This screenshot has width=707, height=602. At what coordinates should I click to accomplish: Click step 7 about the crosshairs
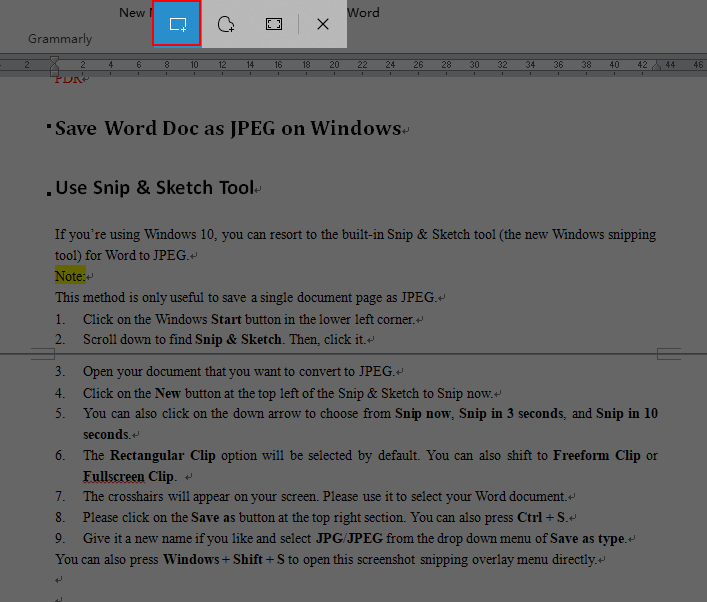(x=325, y=496)
